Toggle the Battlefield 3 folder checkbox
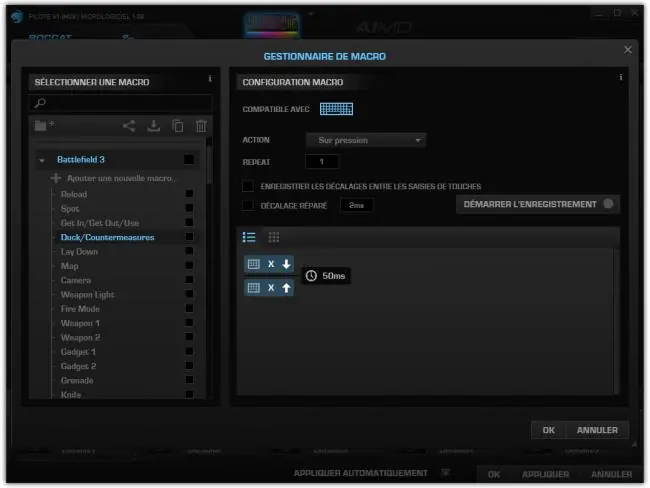 (x=189, y=160)
